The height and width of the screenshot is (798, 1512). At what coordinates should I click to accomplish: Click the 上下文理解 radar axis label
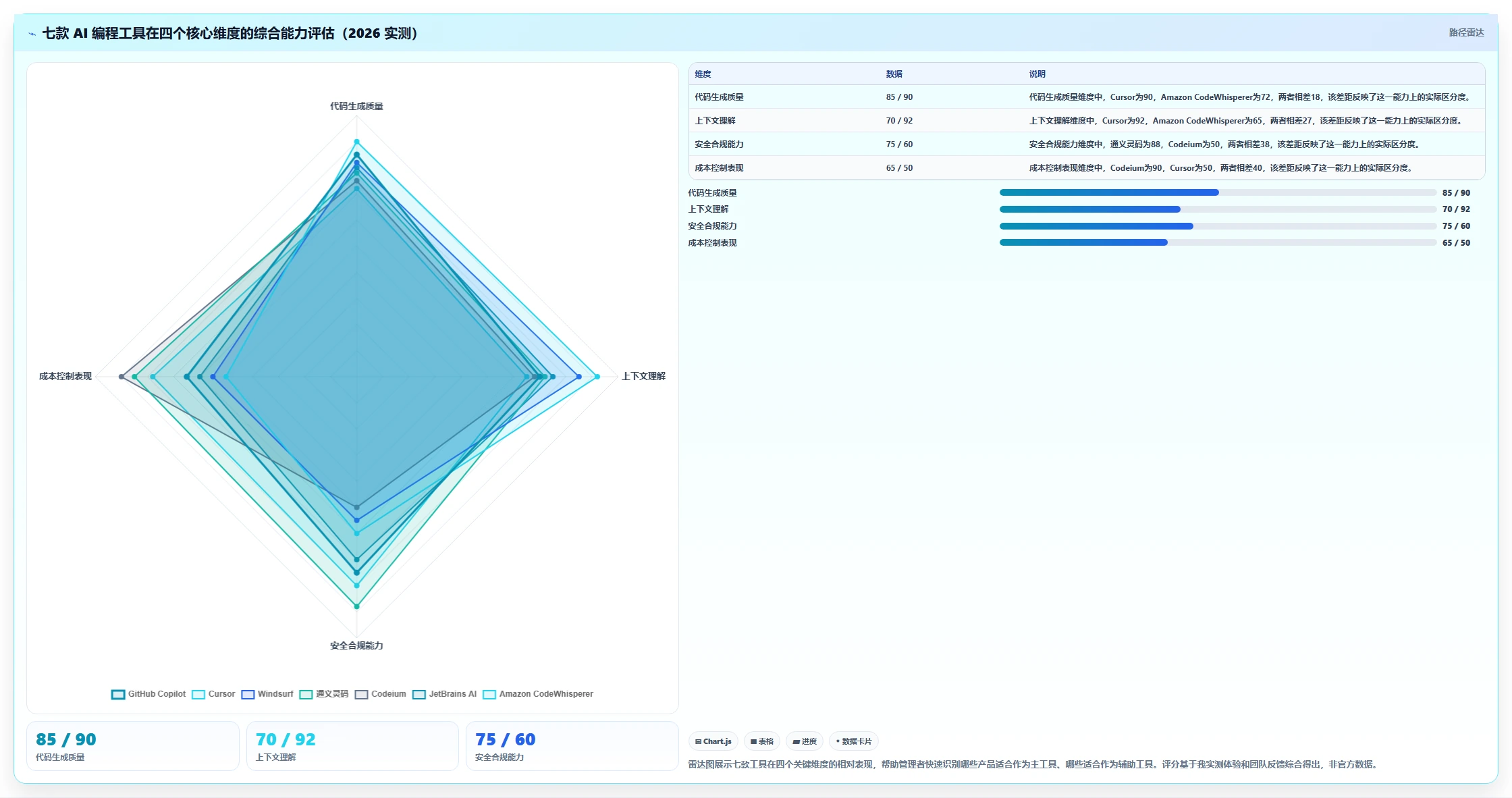(x=643, y=376)
